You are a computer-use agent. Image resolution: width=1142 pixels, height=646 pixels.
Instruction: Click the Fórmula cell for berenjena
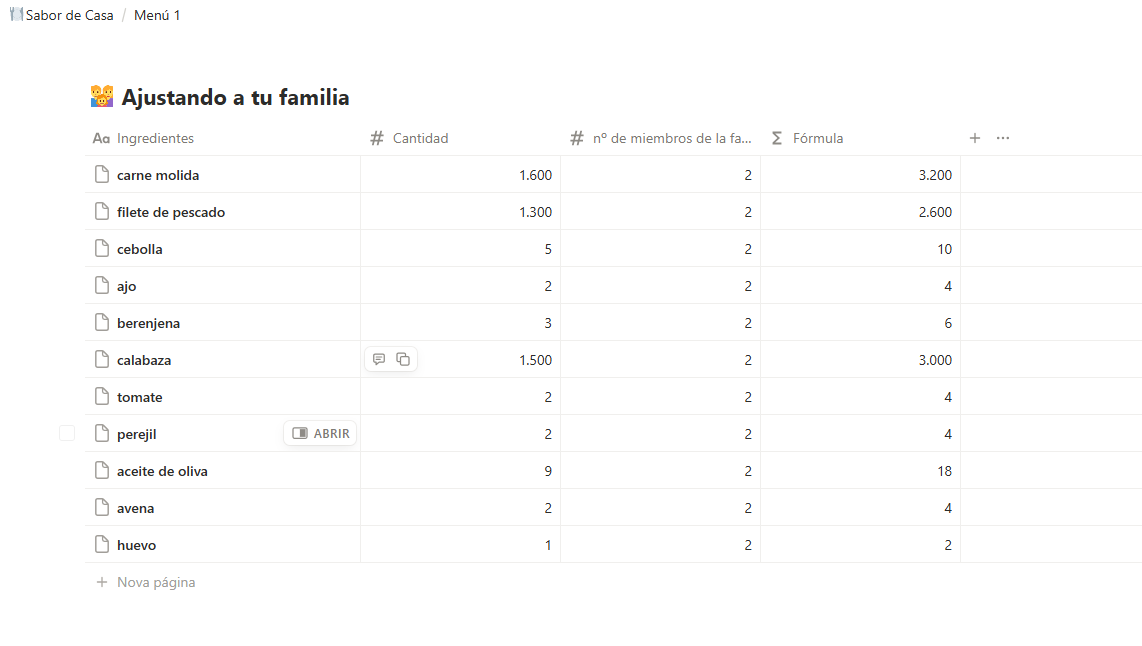(860, 323)
